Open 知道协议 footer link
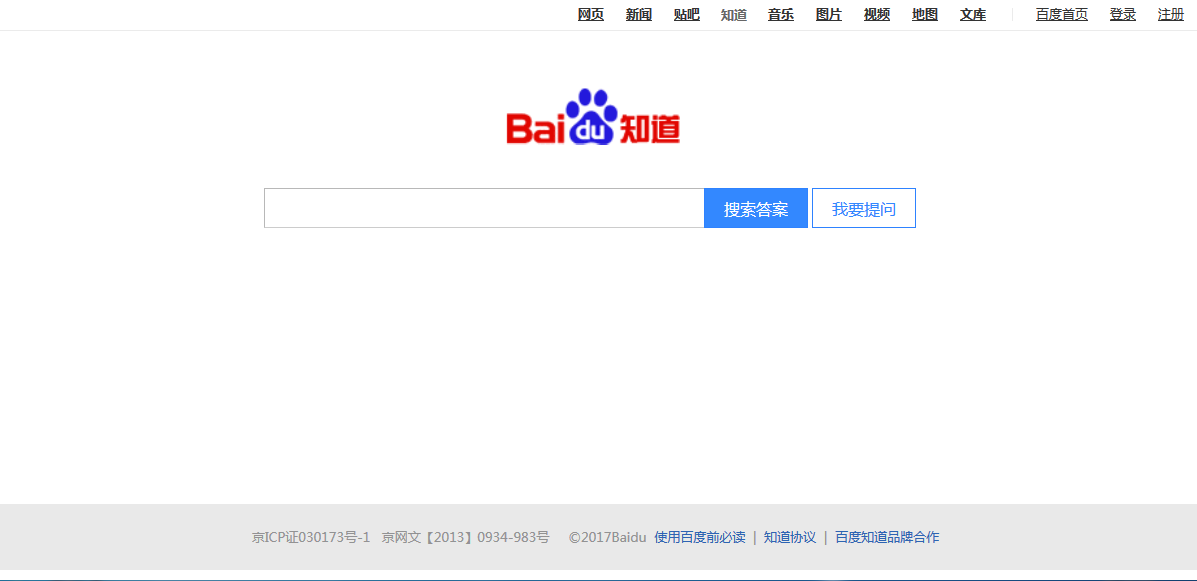 [x=790, y=537]
